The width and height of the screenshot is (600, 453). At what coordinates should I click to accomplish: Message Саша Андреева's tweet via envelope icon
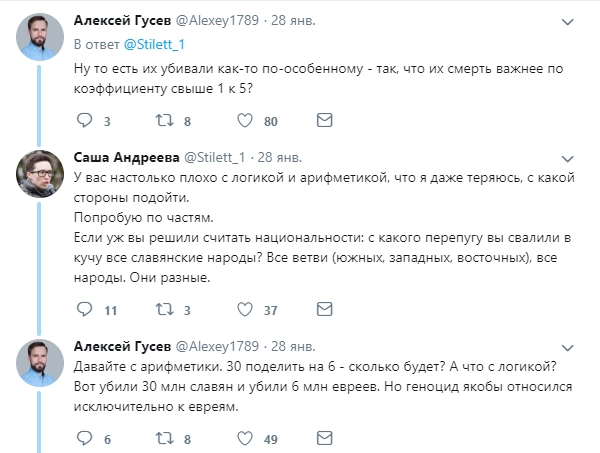[x=323, y=309]
